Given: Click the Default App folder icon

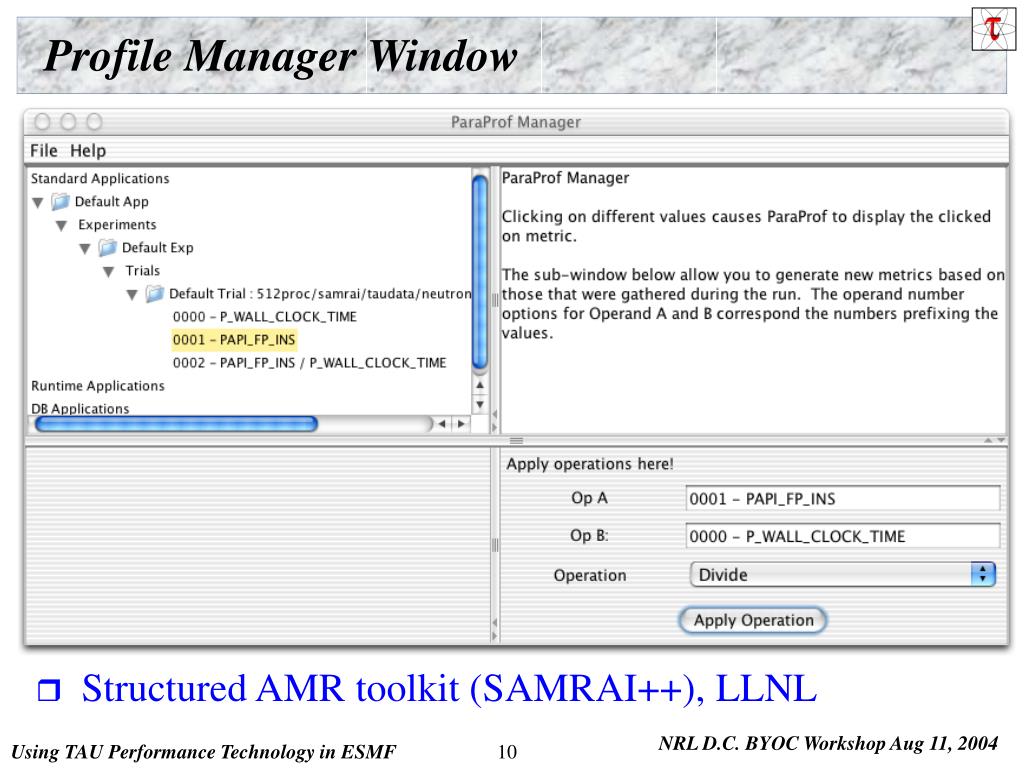Looking at the screenshot, I should point(60,201).
